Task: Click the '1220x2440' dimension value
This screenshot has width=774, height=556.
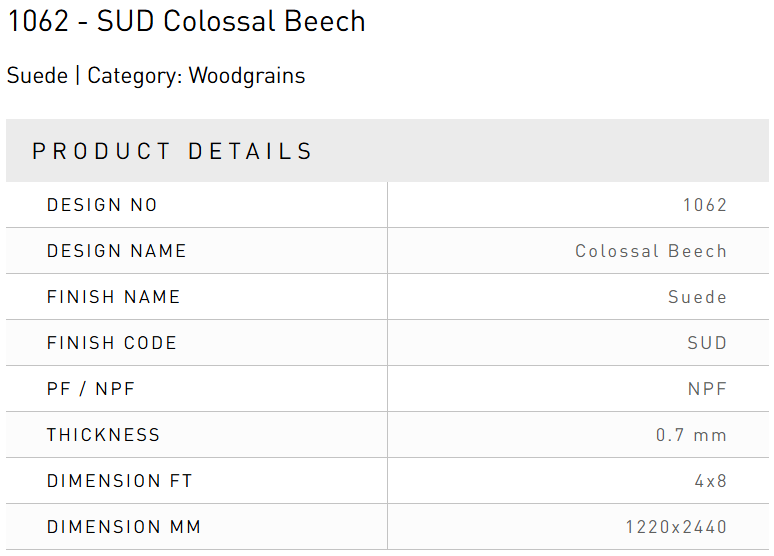Action: click(x=676, y=527)
